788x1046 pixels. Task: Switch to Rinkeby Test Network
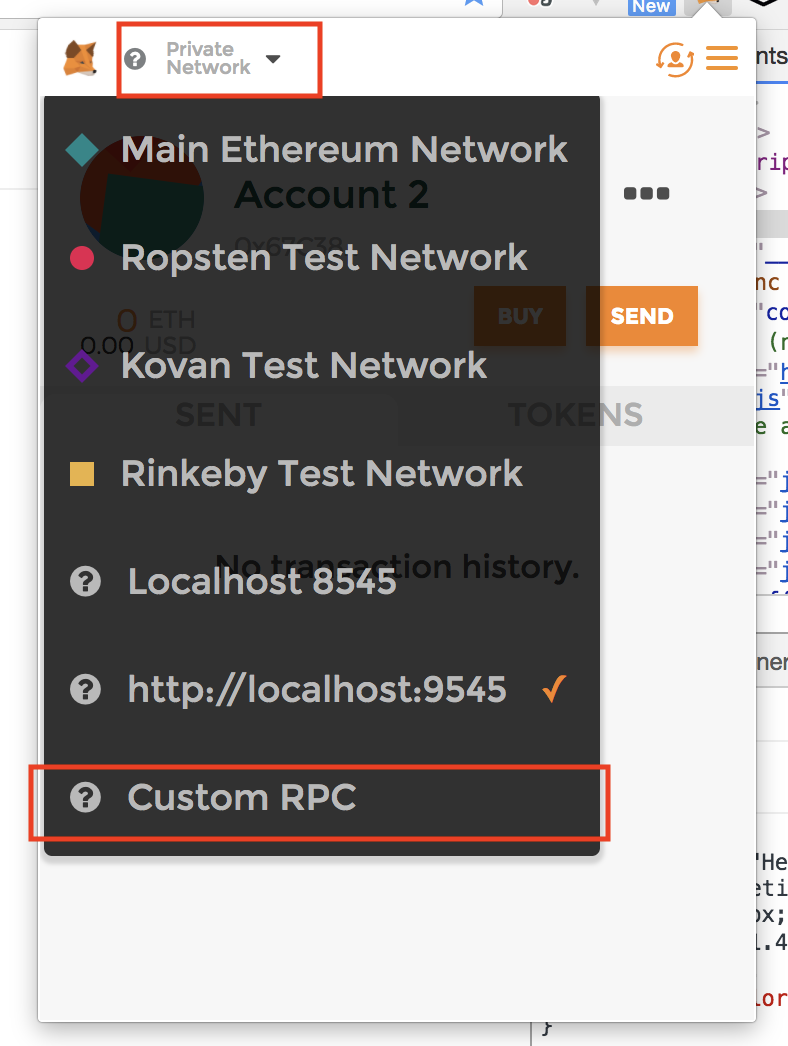322,474
